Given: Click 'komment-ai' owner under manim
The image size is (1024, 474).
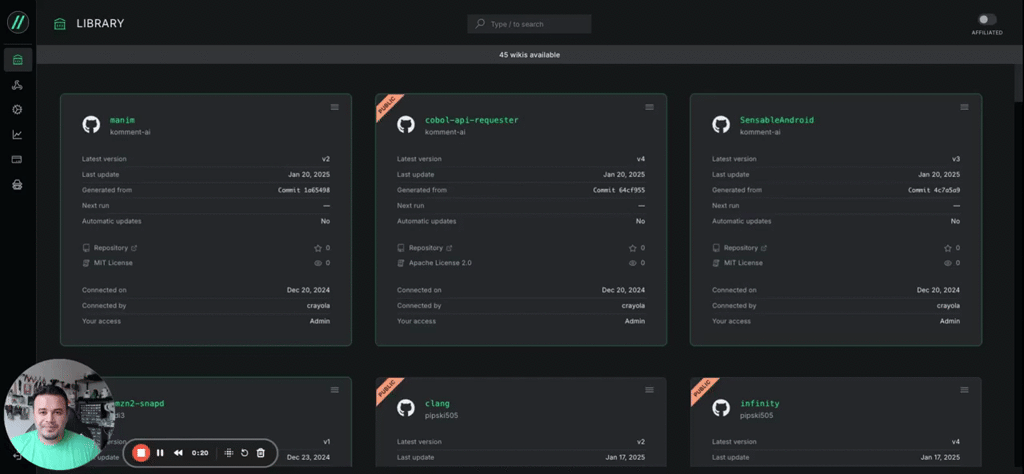Looking at the screenshot, I should [131, 133].
